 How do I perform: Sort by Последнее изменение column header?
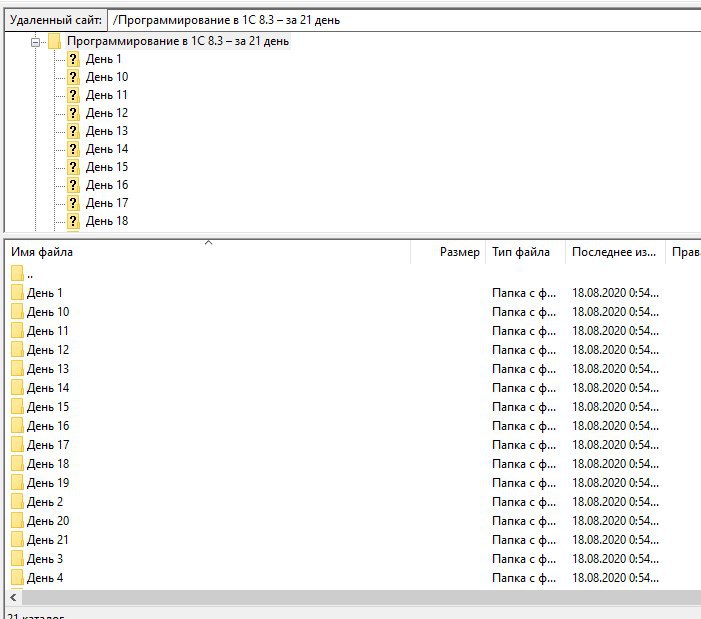pyautogui.click(x=615, y=252)
